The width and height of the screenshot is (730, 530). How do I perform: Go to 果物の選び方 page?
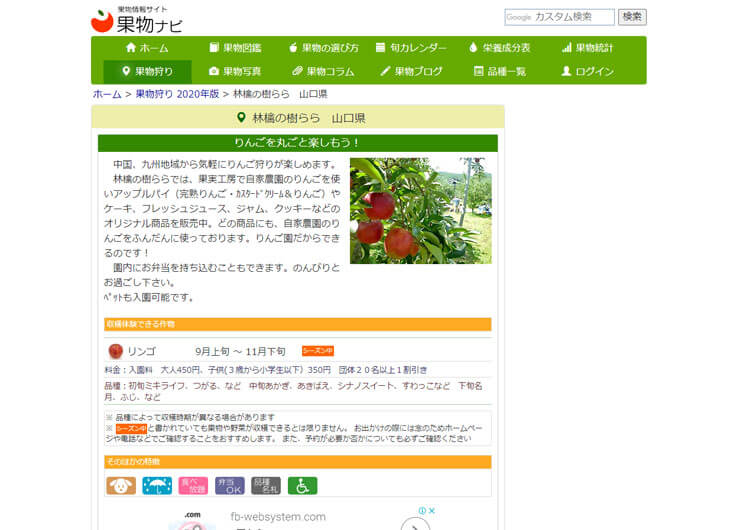point(324,48)
